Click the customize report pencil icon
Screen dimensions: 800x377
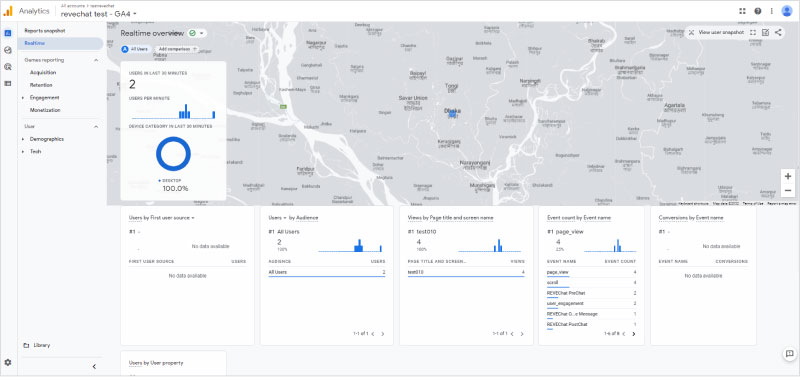click(765, 32)
